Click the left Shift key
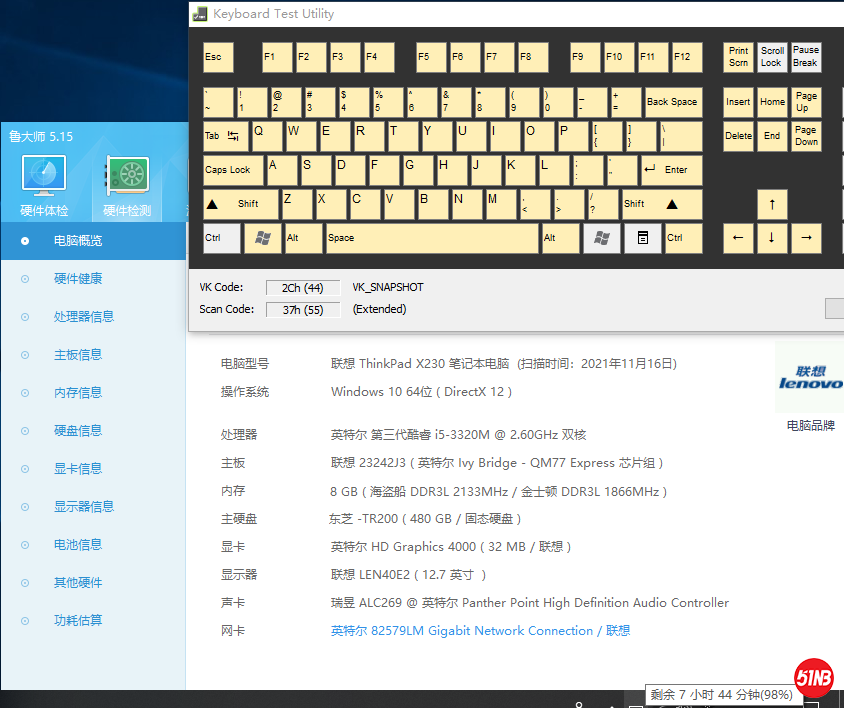 (x=241, y=204)
